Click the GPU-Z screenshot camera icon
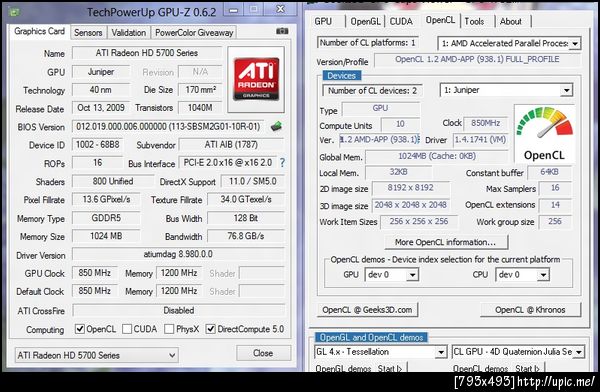 (282, 31)
